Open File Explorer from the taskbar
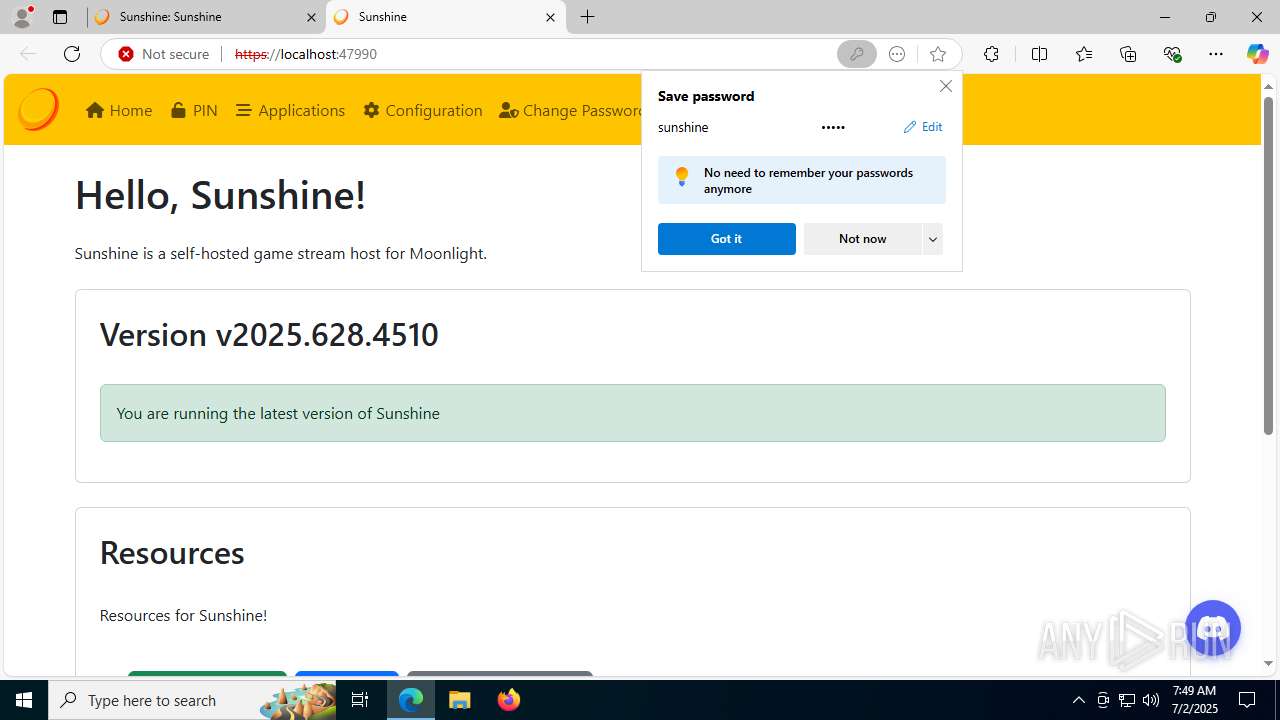Screen dimensions: 1280x720 (x=460, y=700)
